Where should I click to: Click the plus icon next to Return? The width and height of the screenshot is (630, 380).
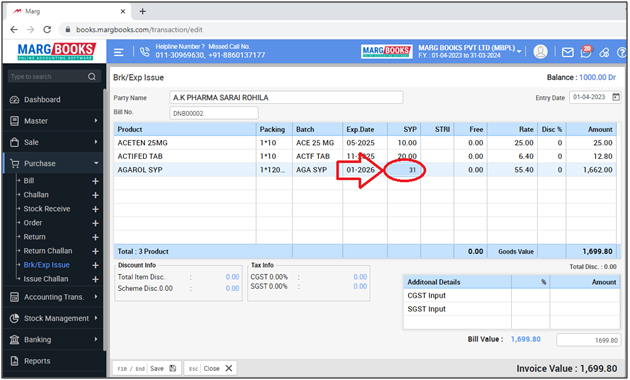coord(95,237)
